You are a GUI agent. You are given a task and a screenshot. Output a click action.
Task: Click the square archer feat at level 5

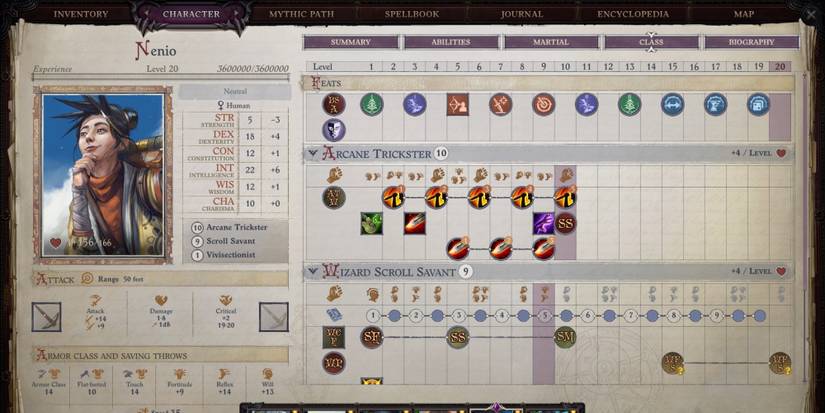457,104
